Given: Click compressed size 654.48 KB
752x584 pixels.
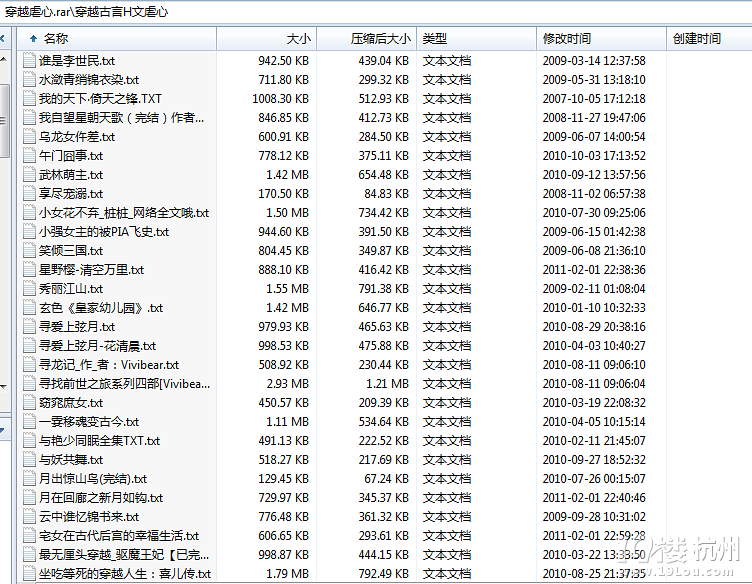Looking at the screenshot, I should (x=384, y=175).
